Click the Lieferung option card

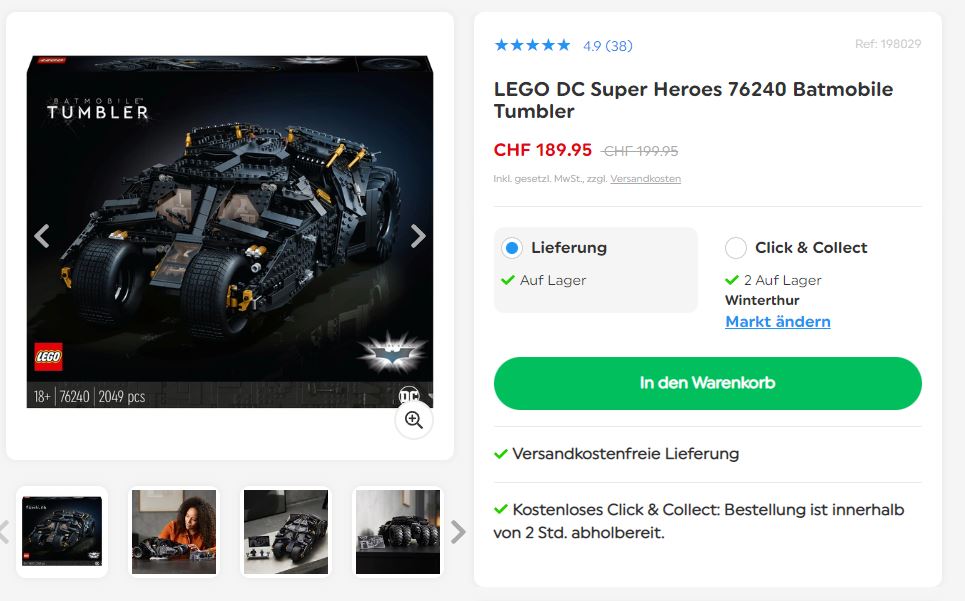(x=596, y=270)
